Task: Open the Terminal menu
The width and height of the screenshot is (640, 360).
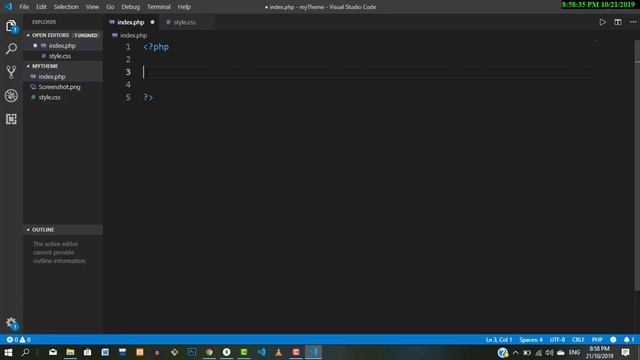Action: tap(159, 7)
